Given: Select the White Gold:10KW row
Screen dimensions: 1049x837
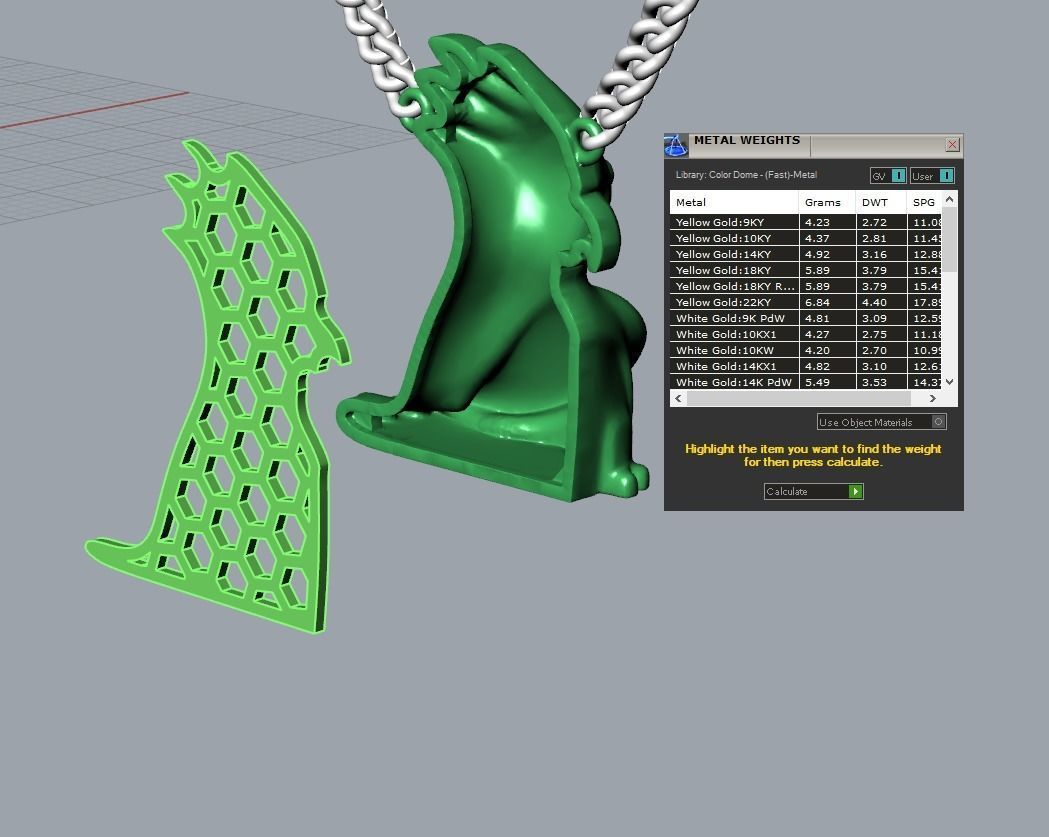Looking at the screenshot, I should point(805,351).
